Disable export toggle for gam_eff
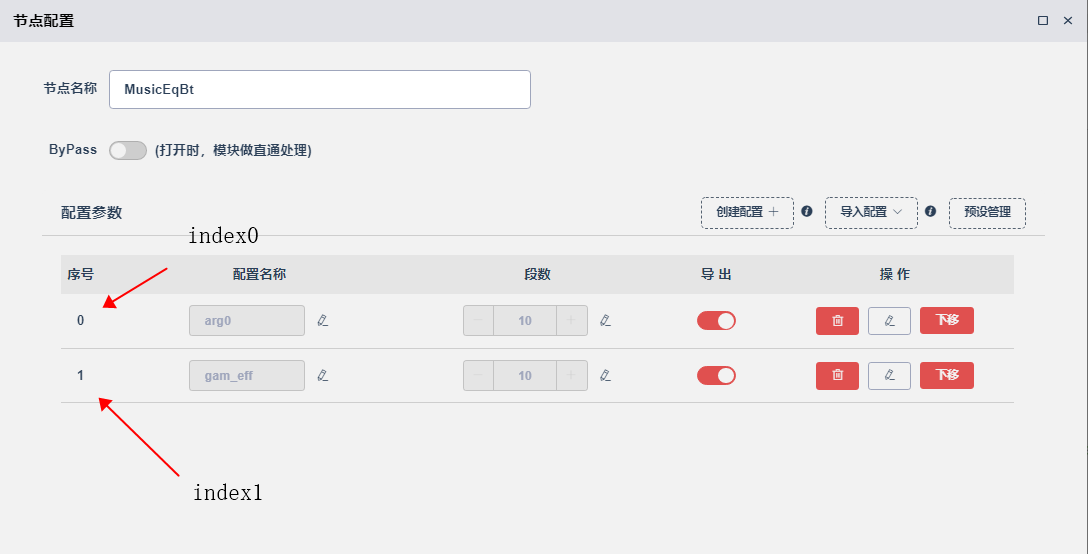This screenshot has width=1088, height=554. click(x=716, y=375)
